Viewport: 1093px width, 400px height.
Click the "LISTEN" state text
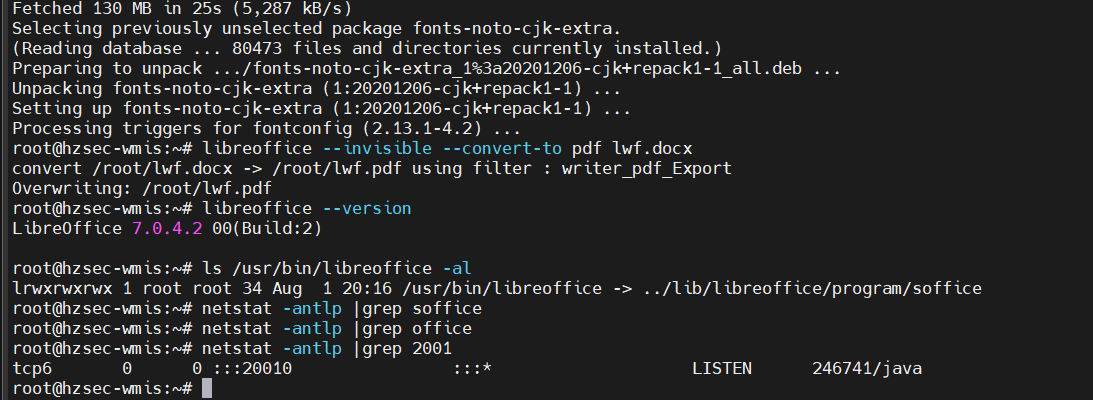coord(721,368)
